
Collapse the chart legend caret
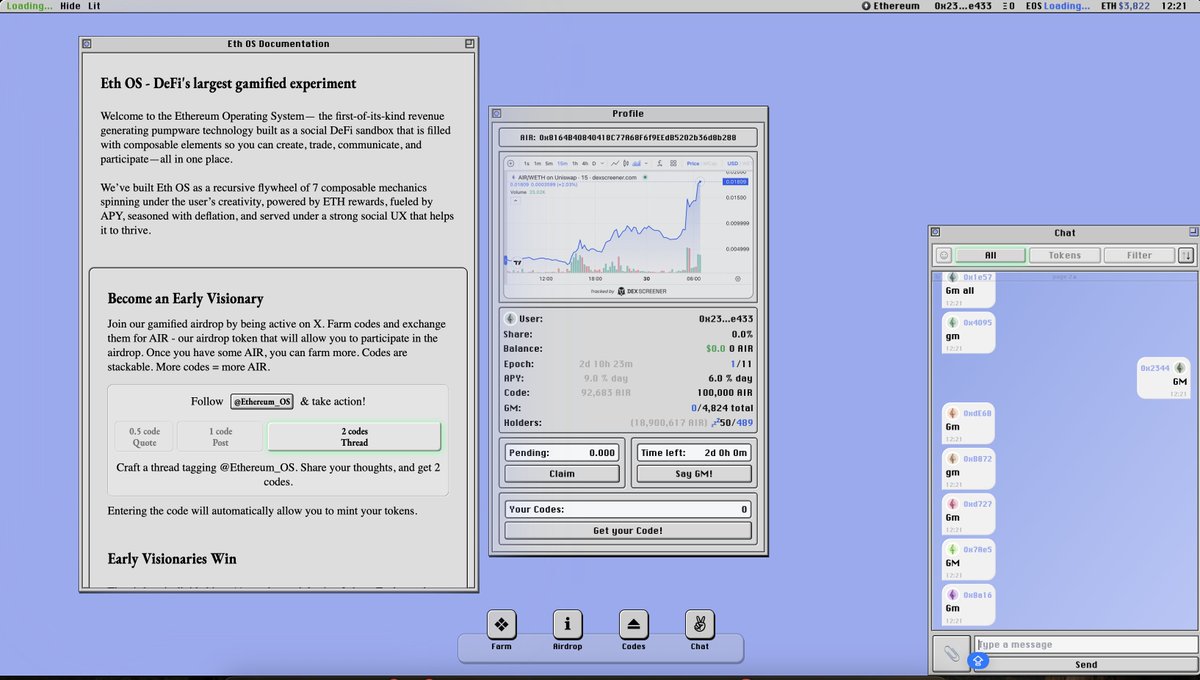(x=515, y=200)
